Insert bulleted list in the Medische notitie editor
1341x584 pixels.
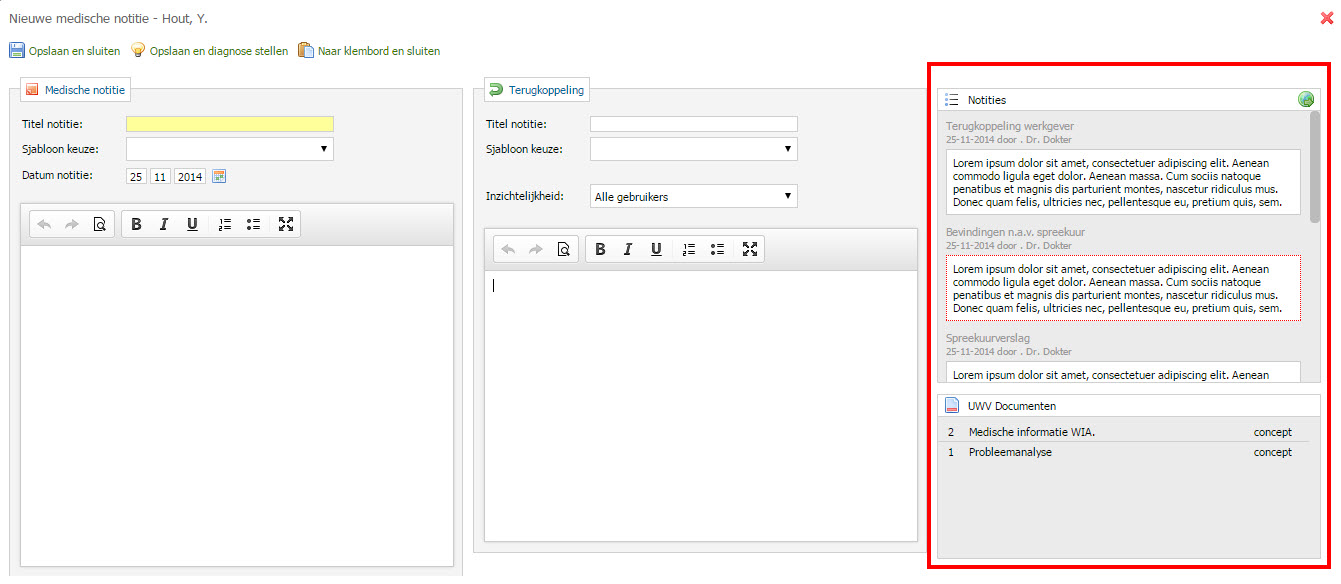click(253, 225)
